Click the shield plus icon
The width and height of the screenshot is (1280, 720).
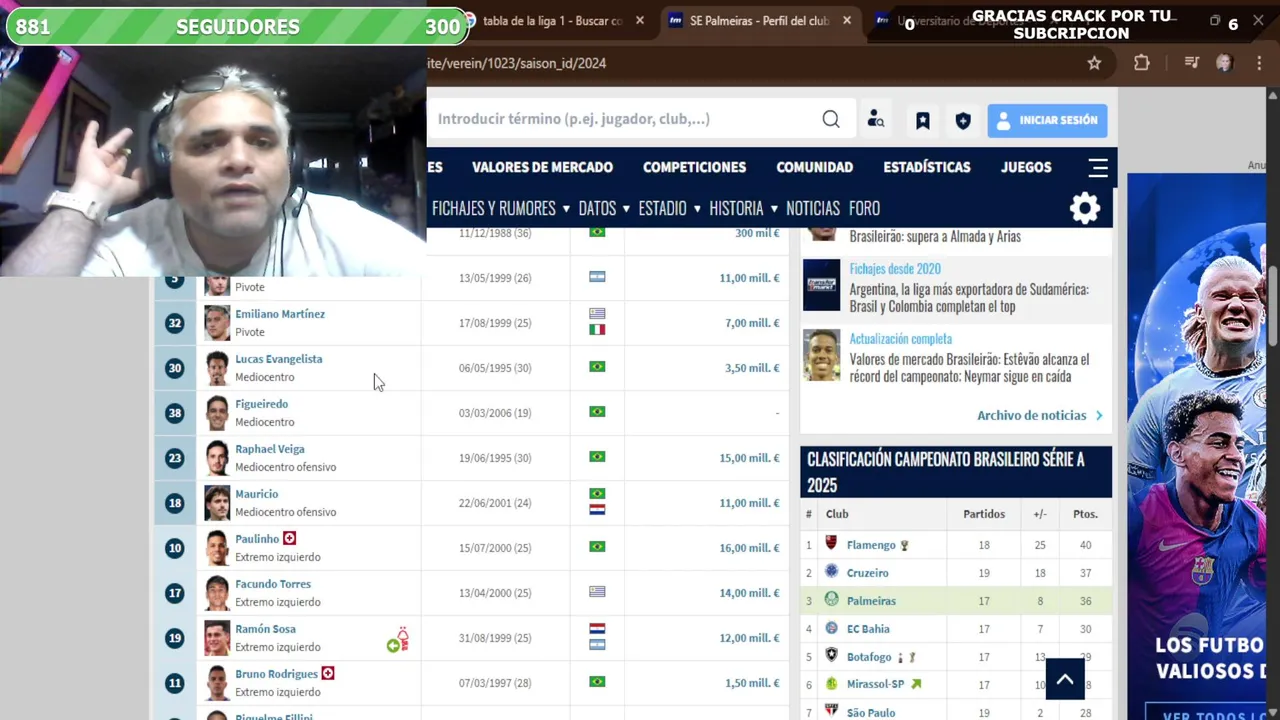coord(963,120)
